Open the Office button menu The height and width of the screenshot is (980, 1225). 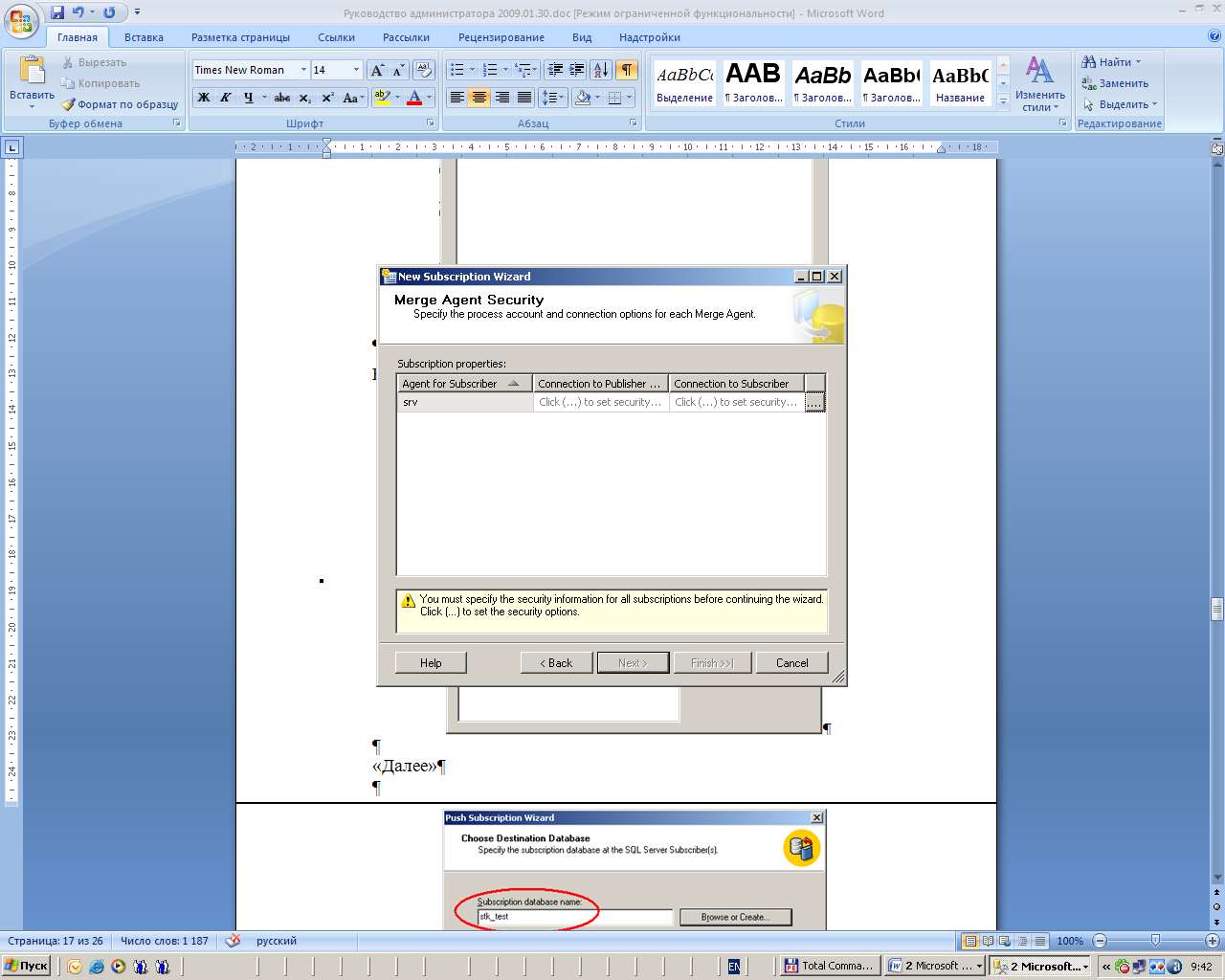tap(21, 21)
